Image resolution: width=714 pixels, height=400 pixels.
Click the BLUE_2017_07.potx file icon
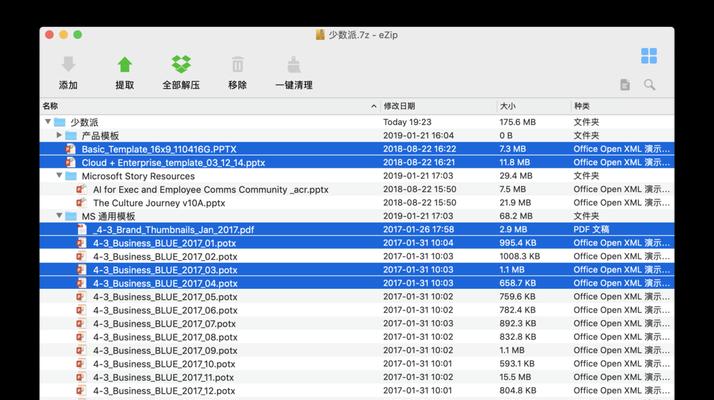coord(81,323)
